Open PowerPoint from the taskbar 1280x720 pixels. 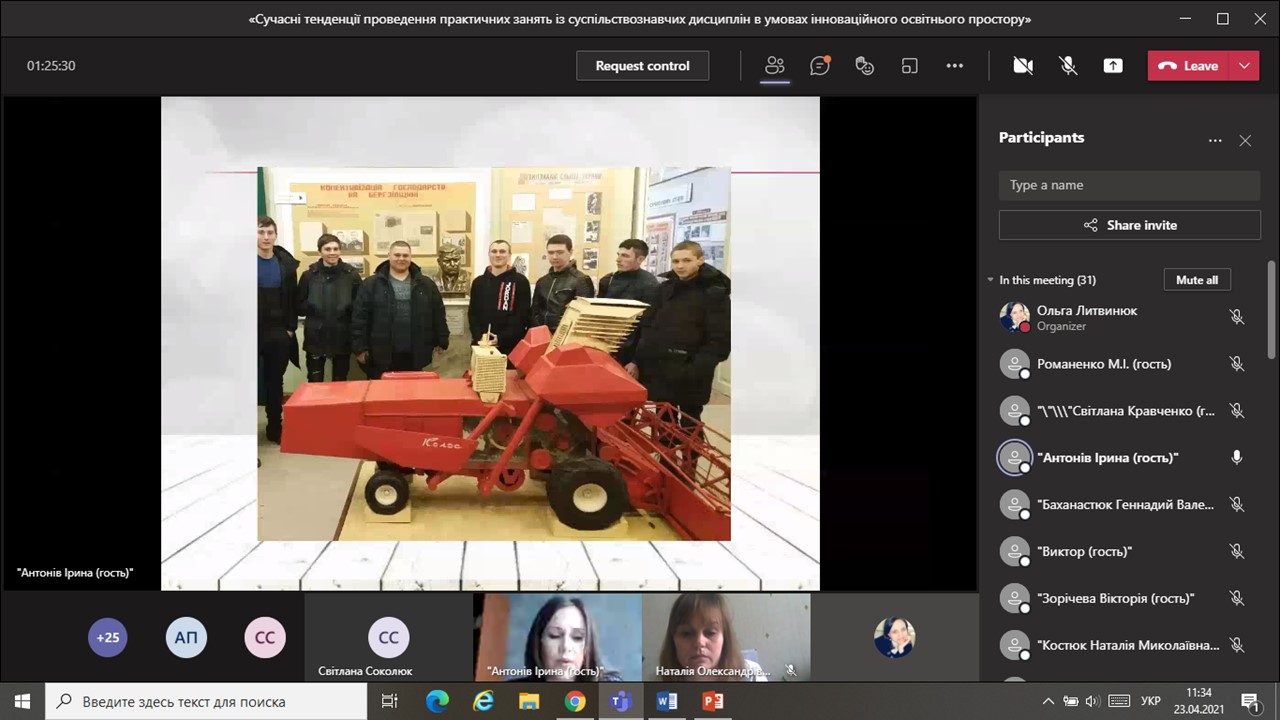coord(713,701)
